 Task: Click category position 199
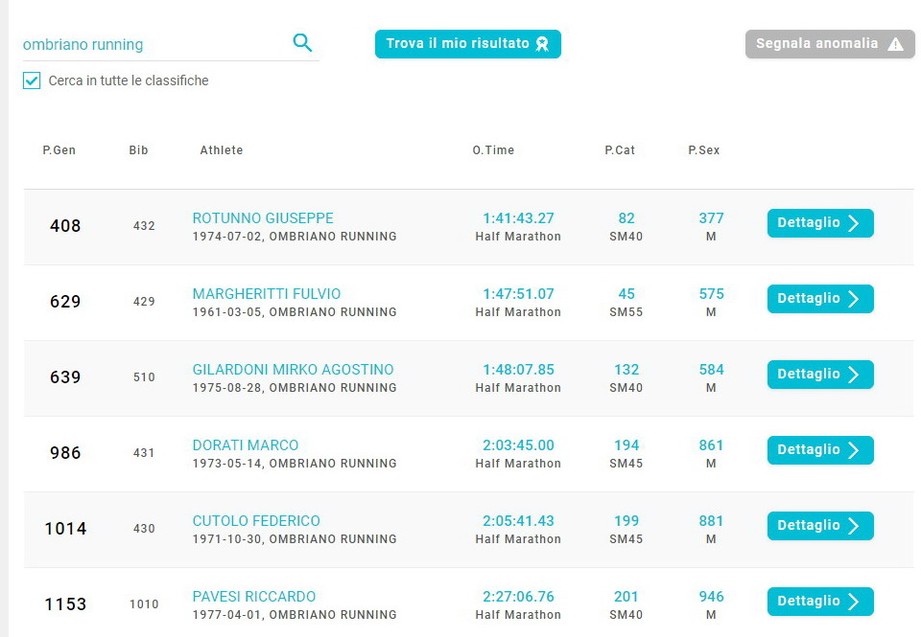626,521
